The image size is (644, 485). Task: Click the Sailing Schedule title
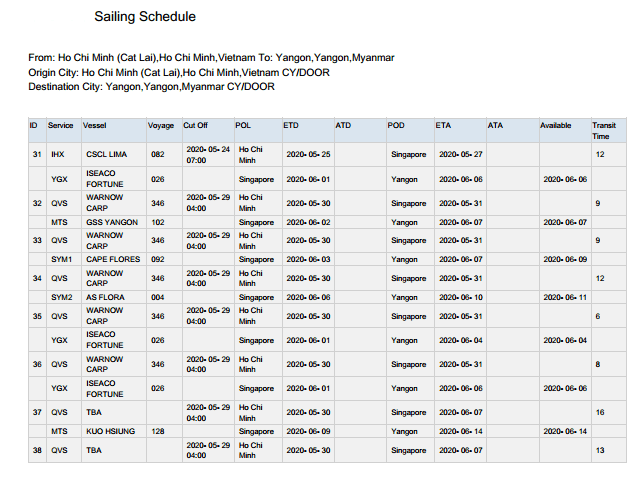145,17
